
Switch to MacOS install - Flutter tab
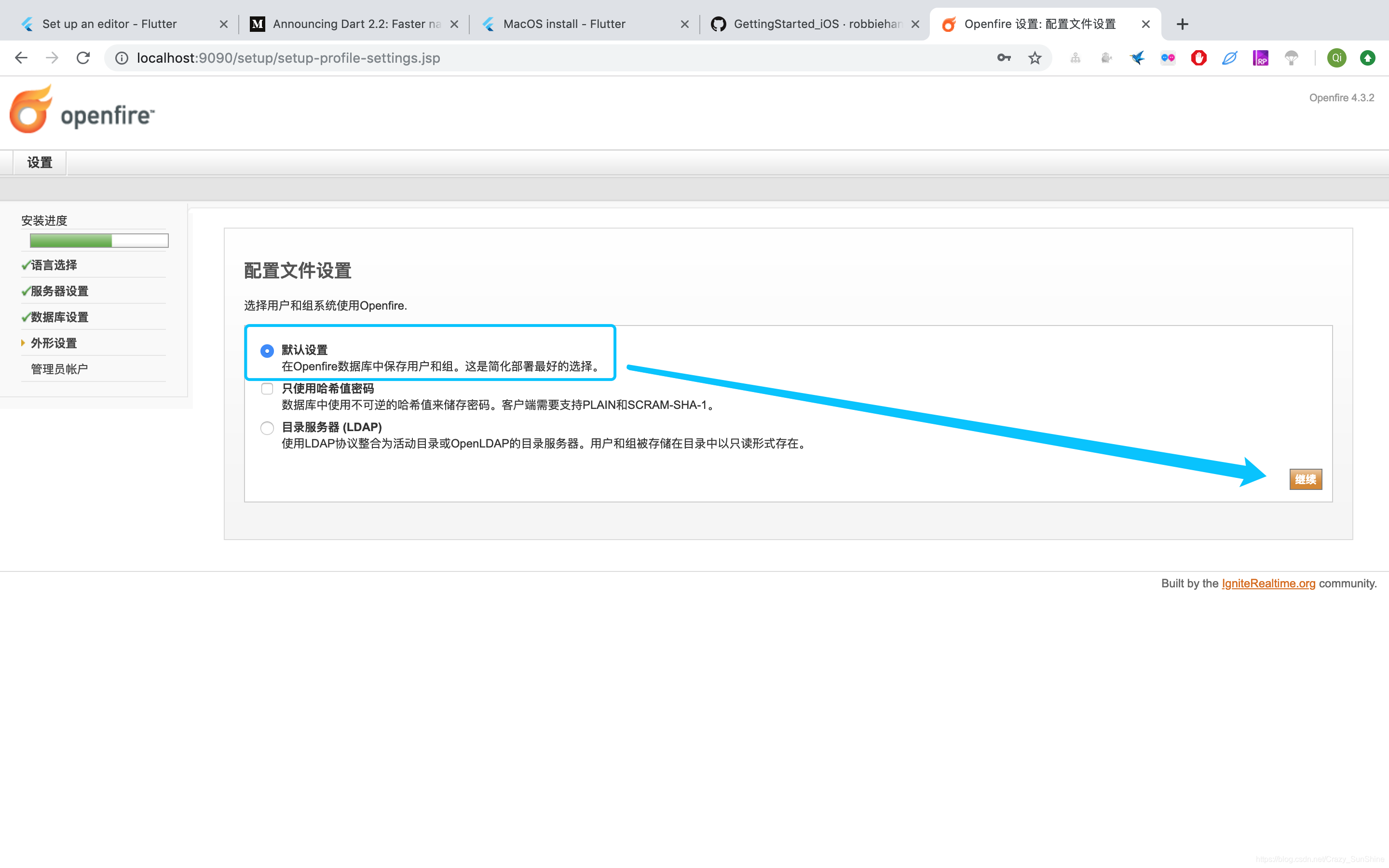(585, 24)
